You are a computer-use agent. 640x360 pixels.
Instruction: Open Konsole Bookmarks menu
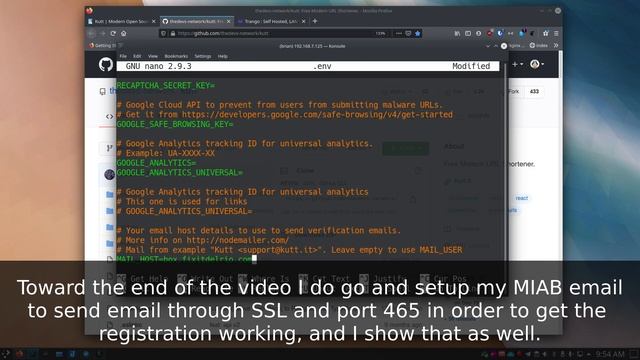(176, 56)
